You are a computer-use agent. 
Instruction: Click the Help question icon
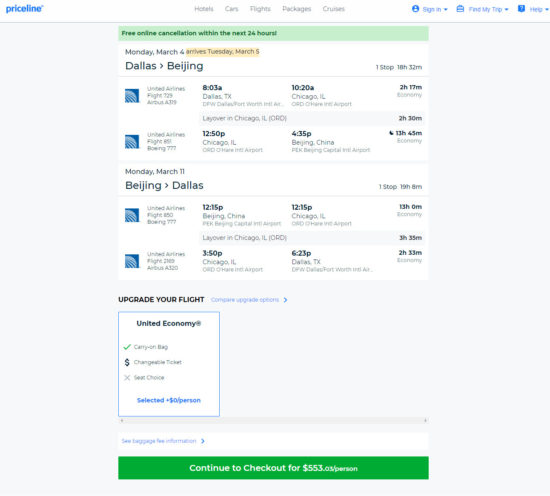pyautogui.click(x=521, y=9)
